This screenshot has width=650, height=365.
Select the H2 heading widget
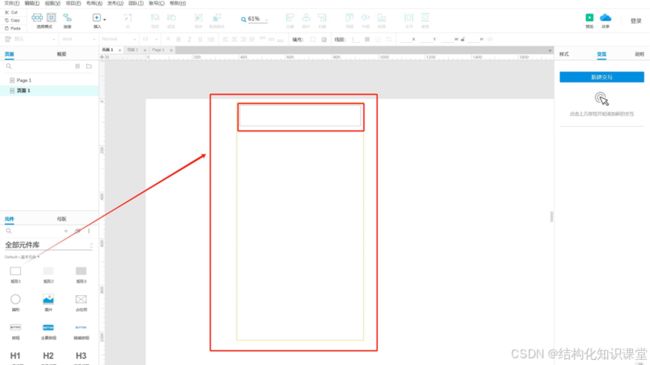pyautogui.click(x=48, y=357)
